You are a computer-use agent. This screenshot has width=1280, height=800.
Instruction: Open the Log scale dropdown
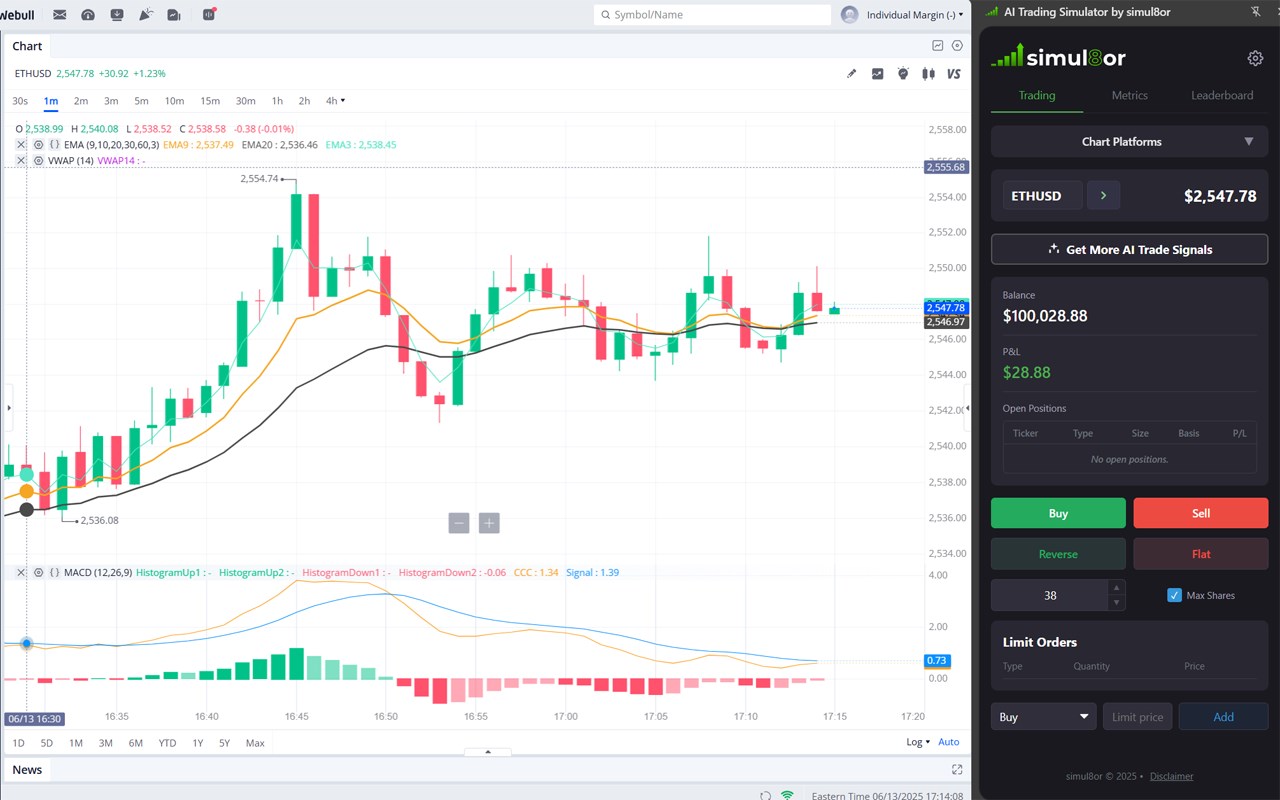(x=918, y=742)
